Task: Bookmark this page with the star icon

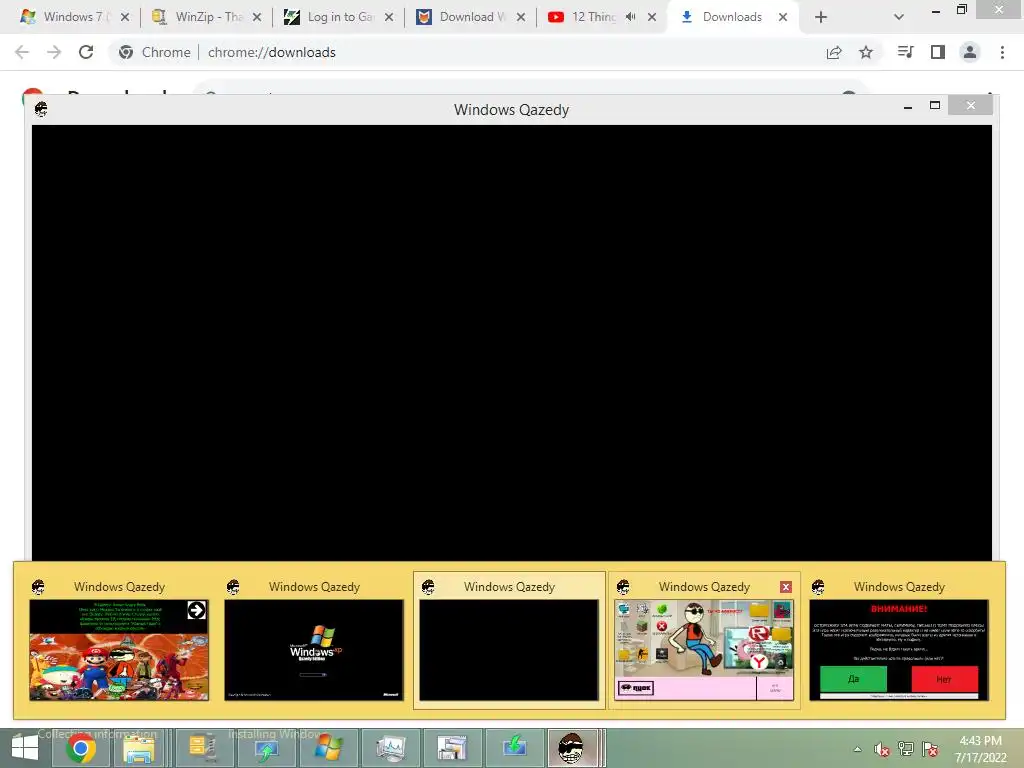Action: coord(866,52)
